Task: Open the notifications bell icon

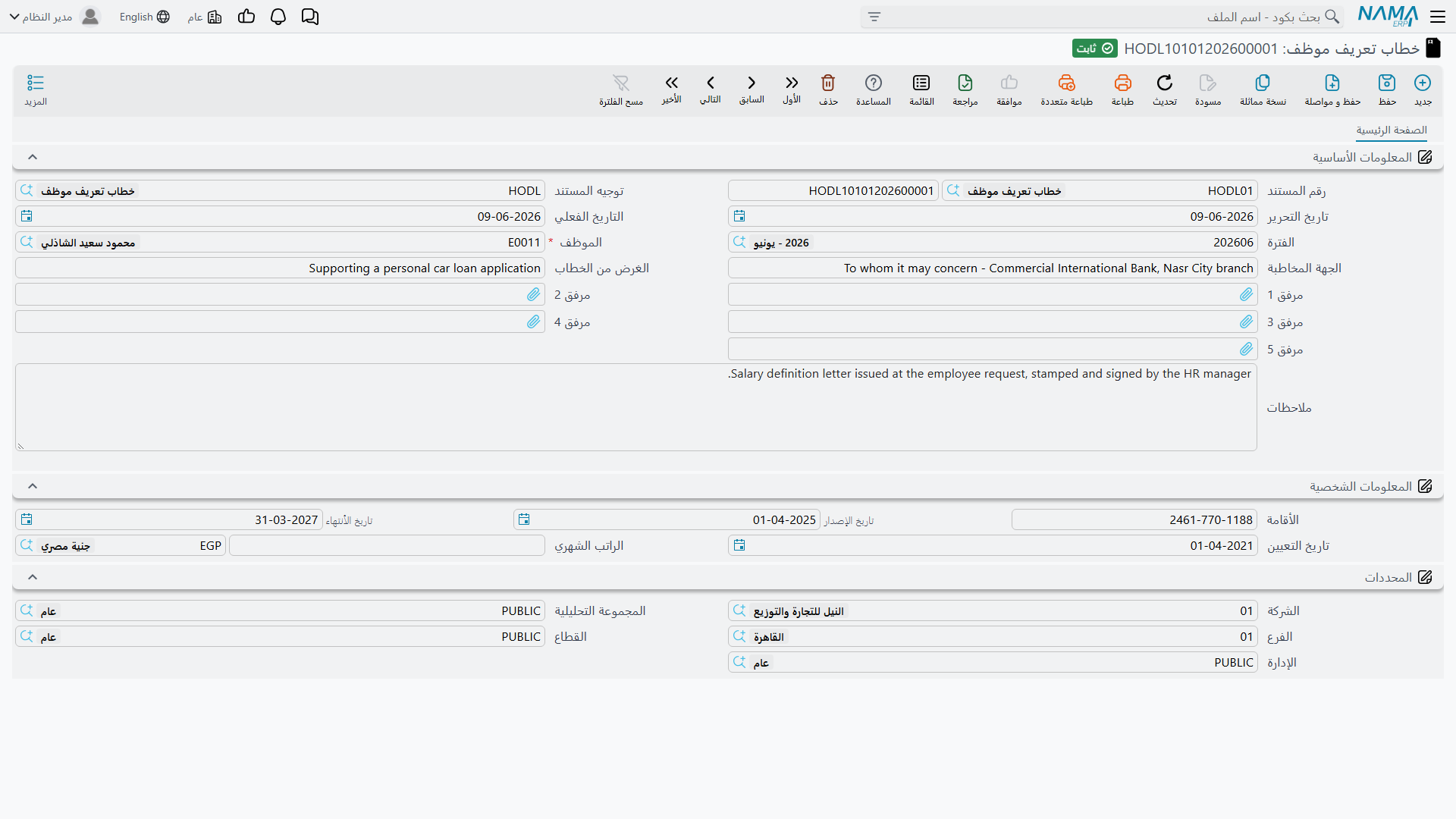Action: coord(278,17)
